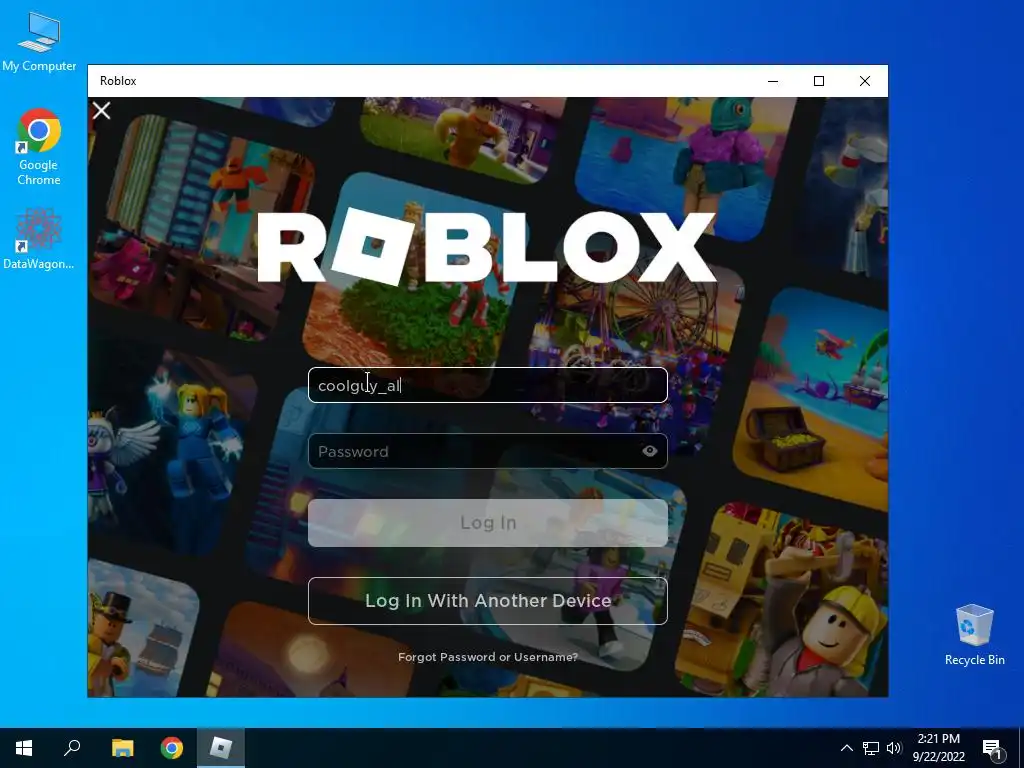Select the My Computer desktop icon
Screen dimensions: 1024x768
[x=39, y=42]
